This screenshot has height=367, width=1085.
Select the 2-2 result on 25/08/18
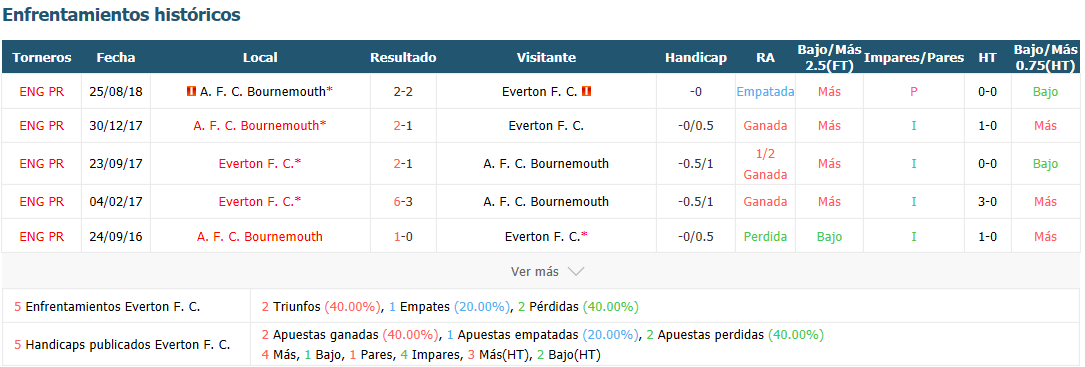(403, 91)
